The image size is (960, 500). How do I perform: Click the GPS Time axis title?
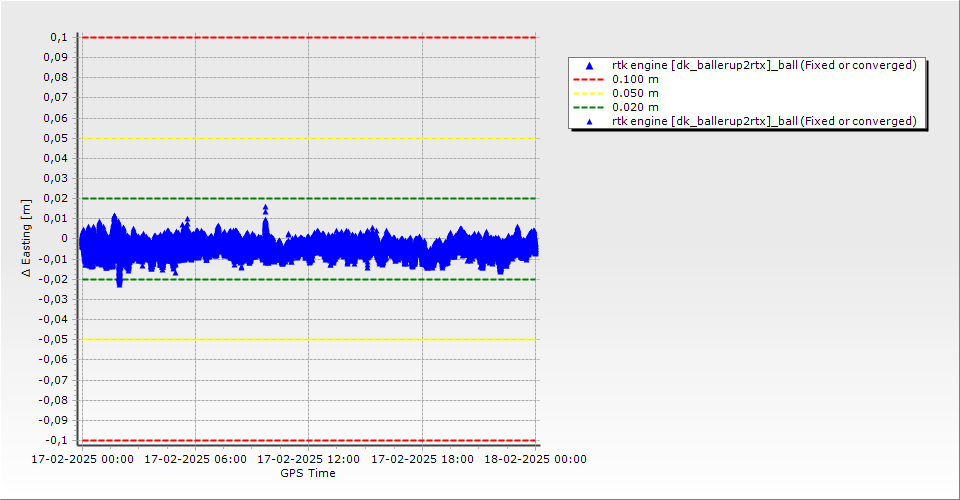tap(308, 473)
